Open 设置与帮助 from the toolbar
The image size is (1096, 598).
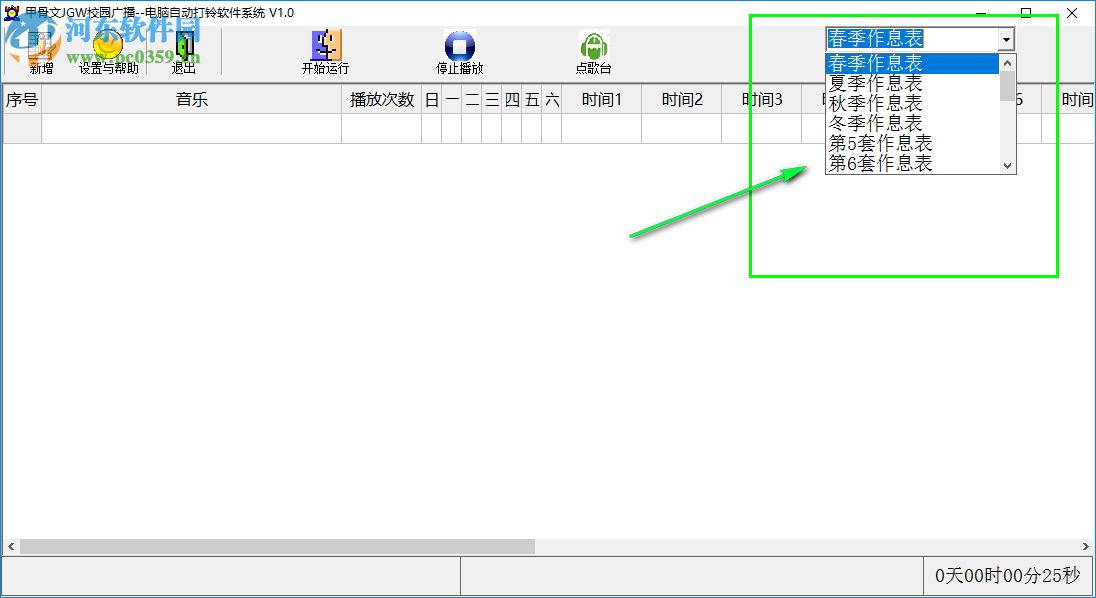coord(108,52)
